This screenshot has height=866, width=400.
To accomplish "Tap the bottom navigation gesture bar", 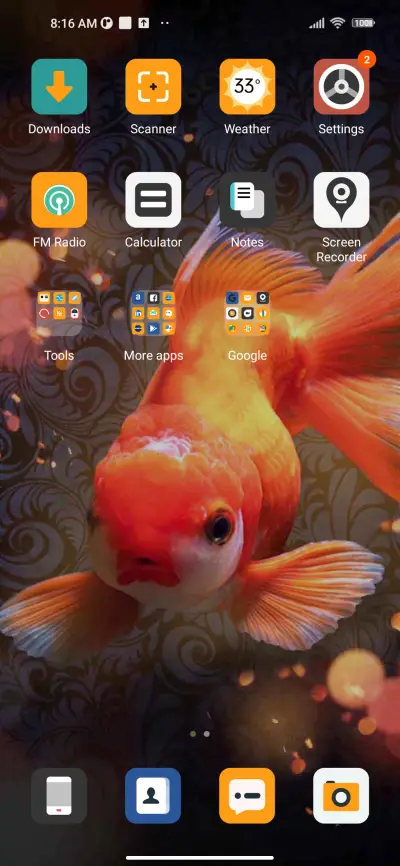I will pyautogui.click(x=200, y=858).
